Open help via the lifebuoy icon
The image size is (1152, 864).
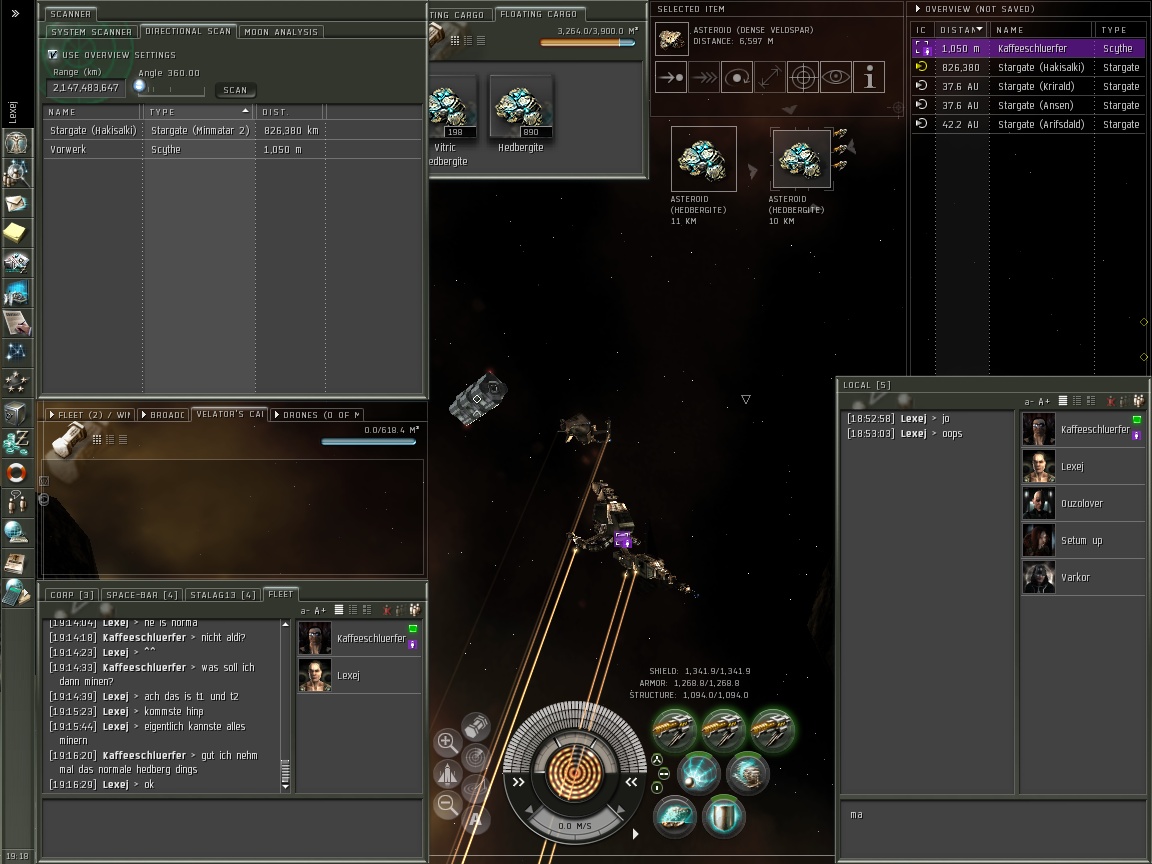(16, 472)
